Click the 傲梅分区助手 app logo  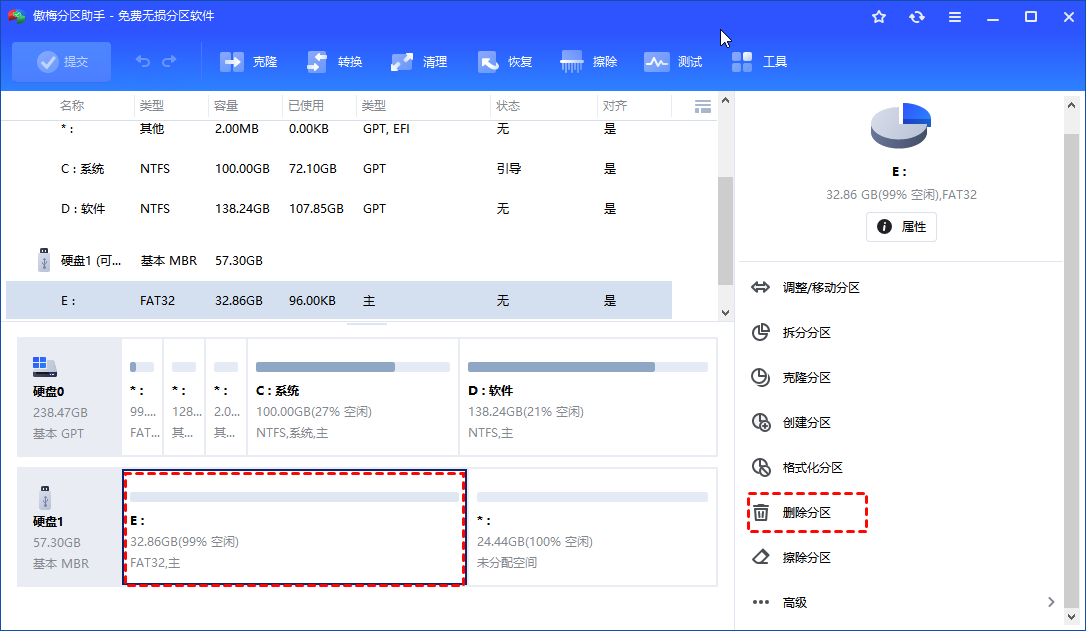point(17,16)
